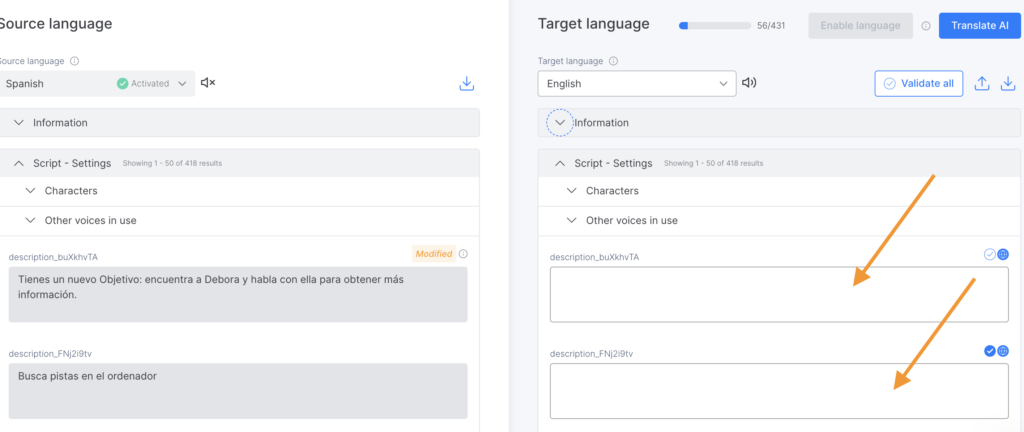Click the globe icon for description_FNj2i9tv
Screen dimensions: 1024x432
(1002, 351)
